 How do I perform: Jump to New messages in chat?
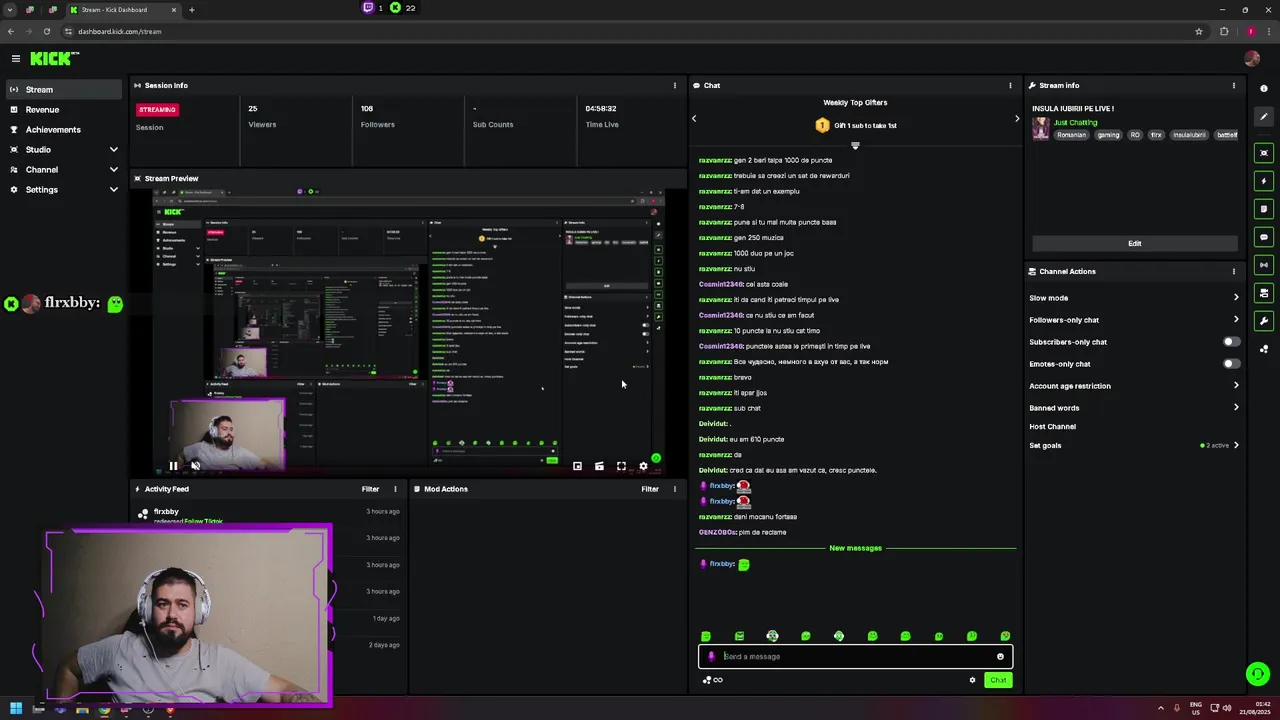coord(855,548)
